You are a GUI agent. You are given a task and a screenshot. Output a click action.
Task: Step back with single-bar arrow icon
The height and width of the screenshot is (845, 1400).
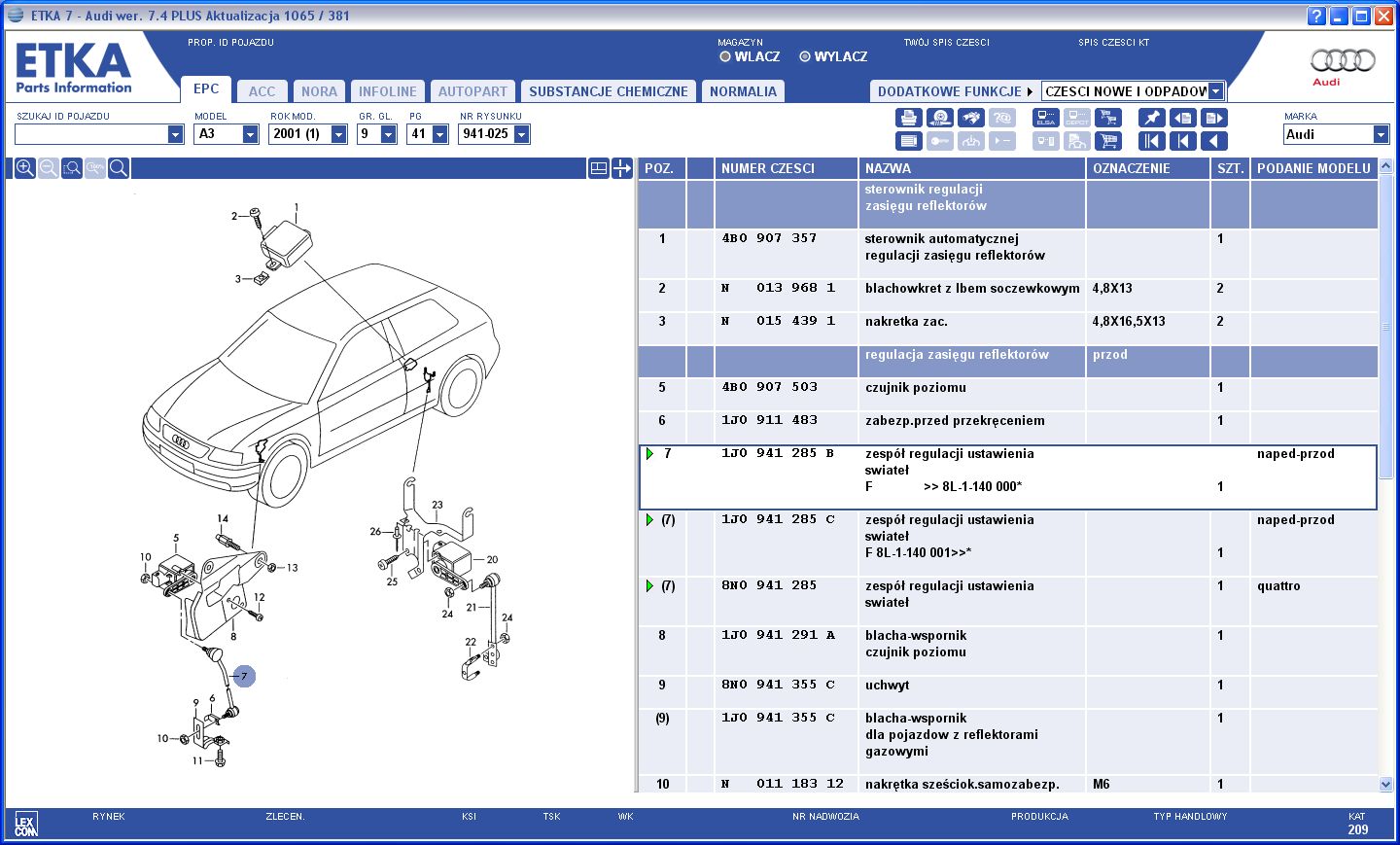coord(1182,141)
